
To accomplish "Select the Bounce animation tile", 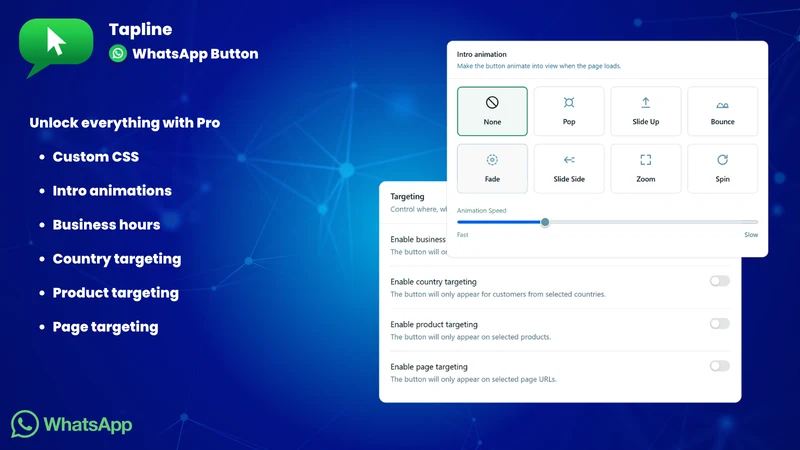I will pos(722,111).
